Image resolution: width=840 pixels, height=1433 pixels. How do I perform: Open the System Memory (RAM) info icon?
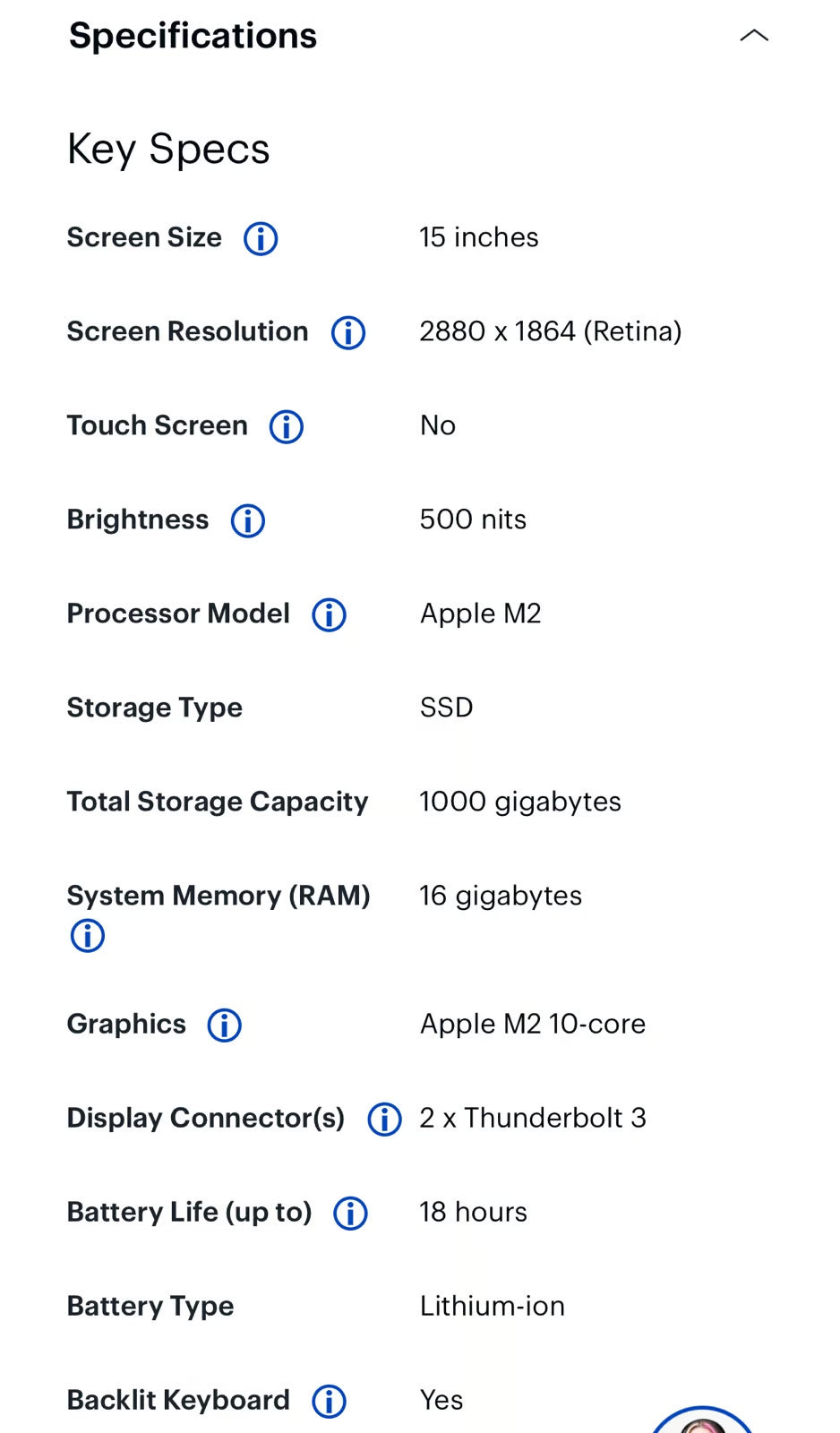point(87,936)
